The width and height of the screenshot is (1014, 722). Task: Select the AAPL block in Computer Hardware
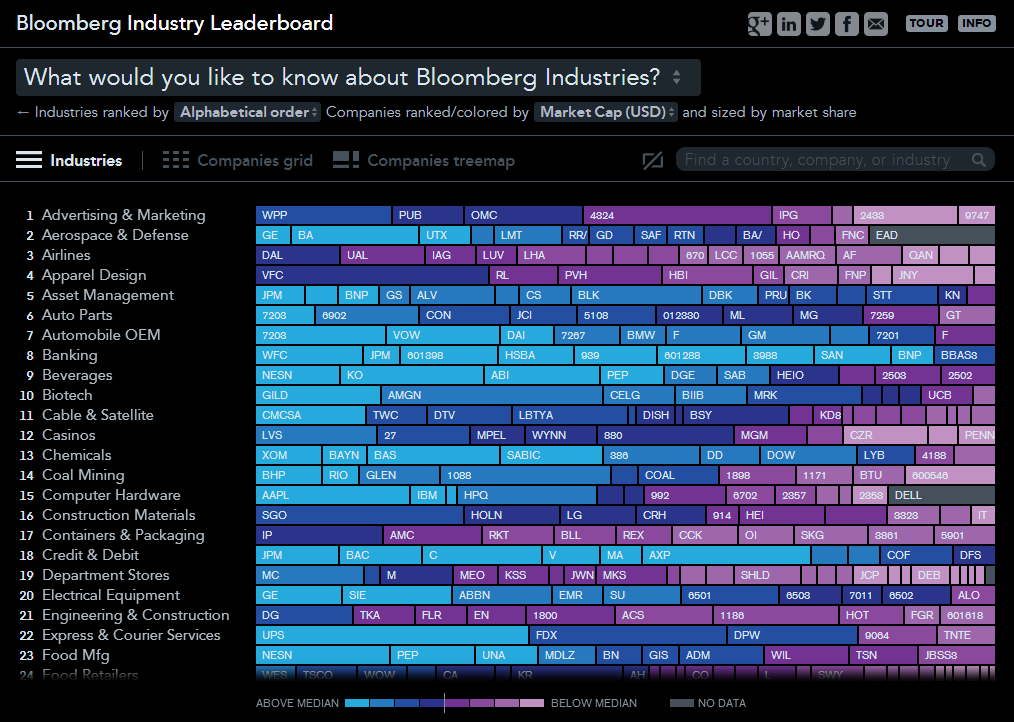(x=332, y=495)
